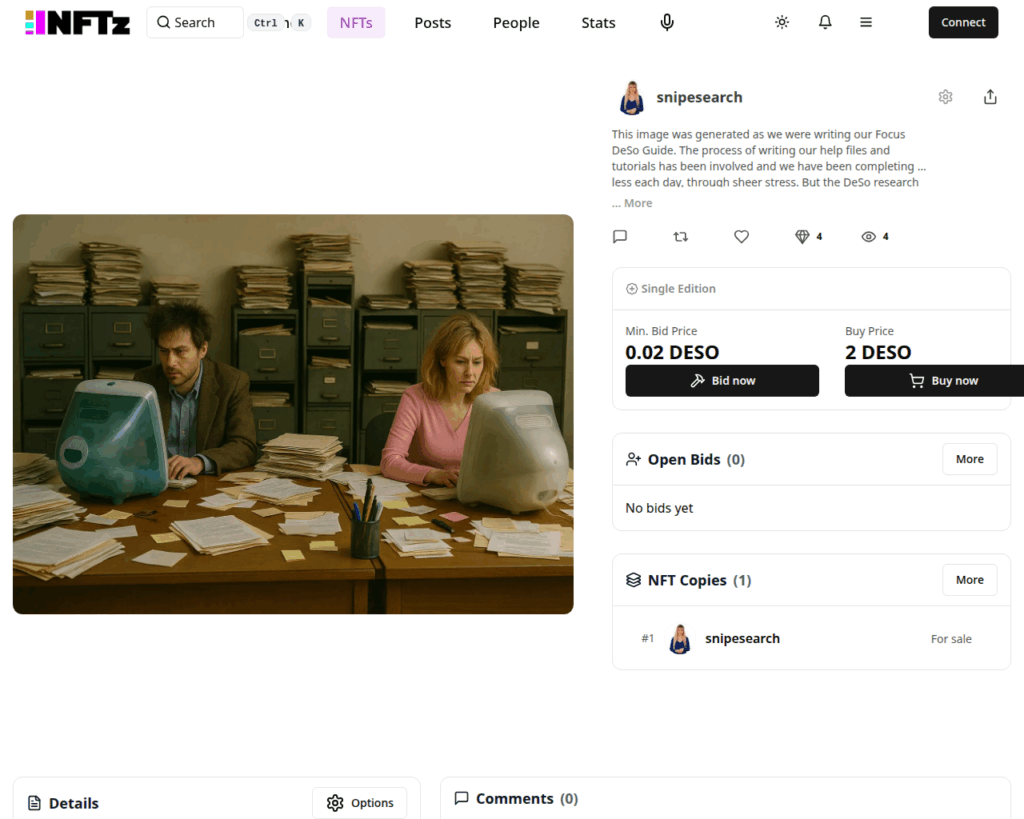Viewport: 1024px width, 819px height.
Task: Expand Open Bids with More button
Action: tap(969, 459)
